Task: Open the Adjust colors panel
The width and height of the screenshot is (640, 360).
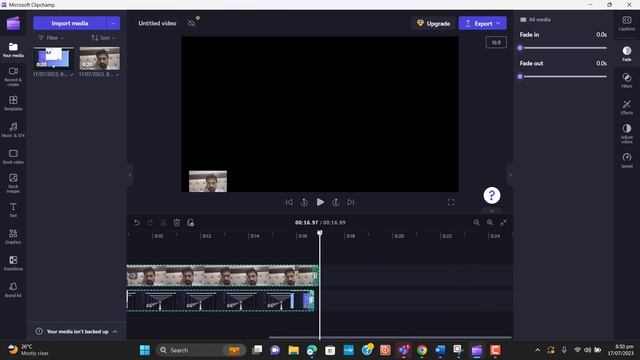Action: 627,134
